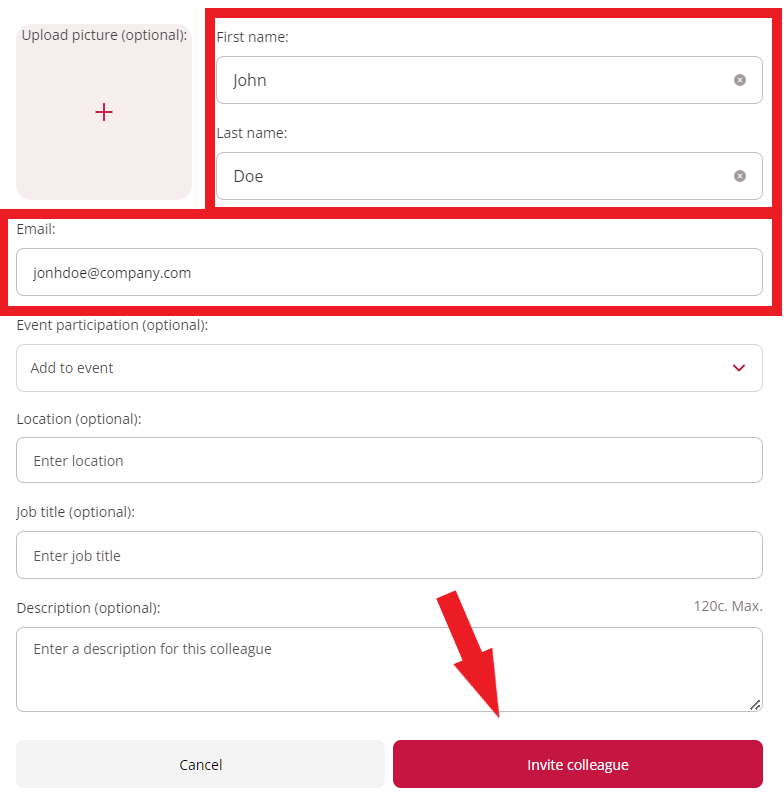Screen dimensions: 784x802
Task: Expand the event participation chevron arrow
Action: coord(739,368)
